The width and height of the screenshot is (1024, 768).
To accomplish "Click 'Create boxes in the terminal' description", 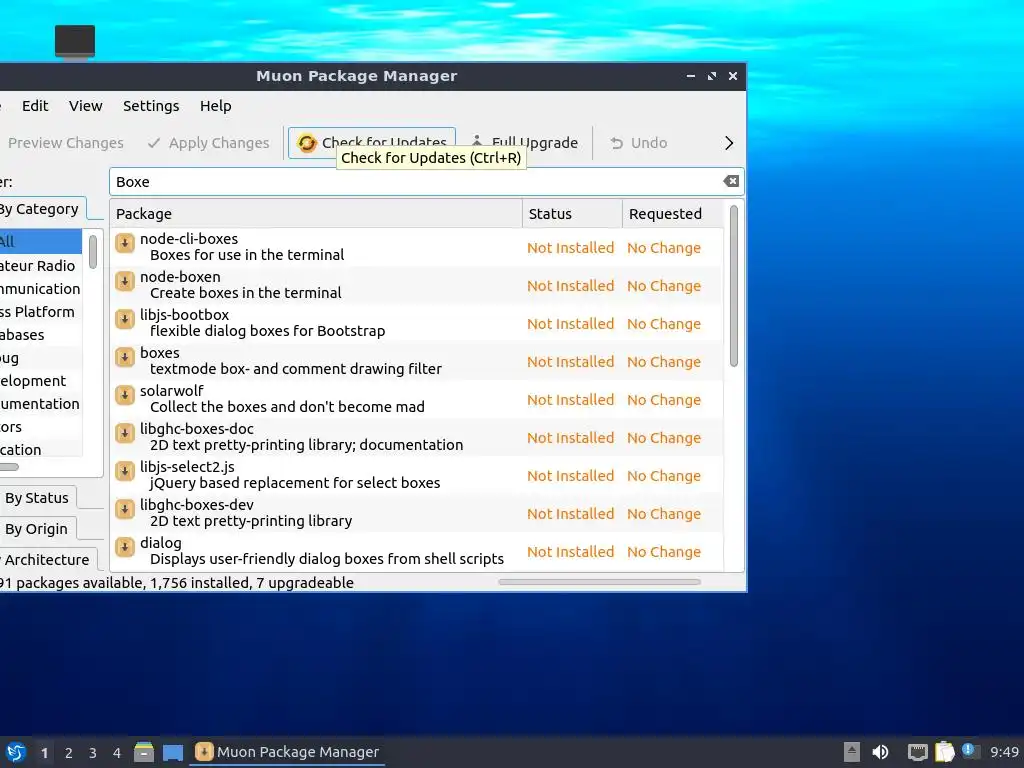I will (246, 293).
